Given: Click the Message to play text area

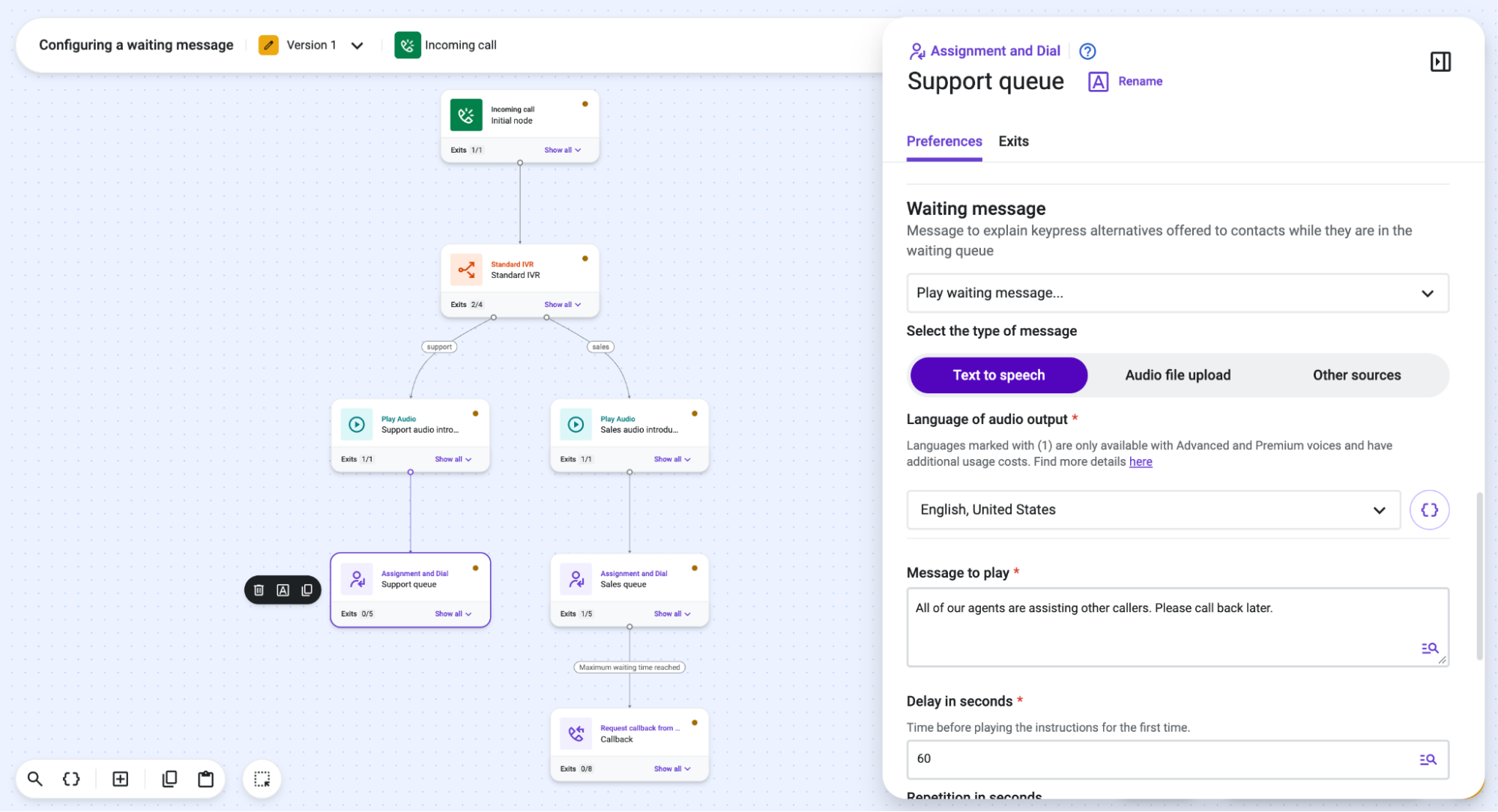Looking at the screenshot, I should (x=1177, y=627).
